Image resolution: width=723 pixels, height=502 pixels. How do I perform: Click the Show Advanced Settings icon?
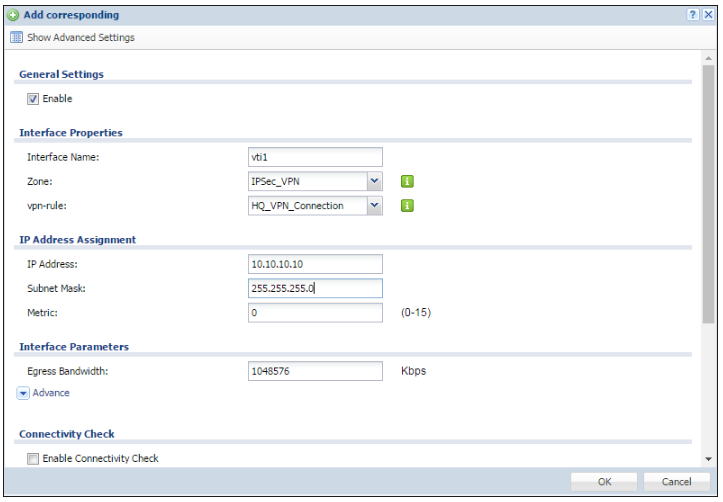(x=16, y=38)
